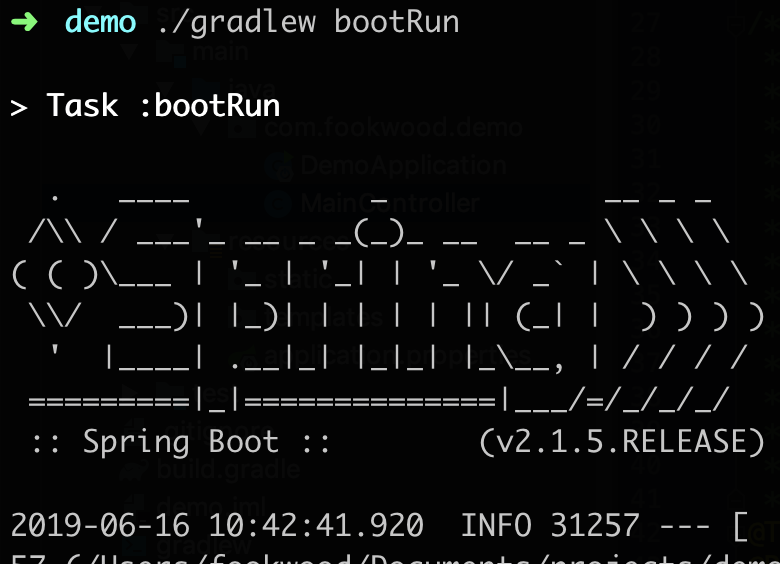Image resolution: width=780 pixels, height=564 pixels.
Task: Click the DemoApplication class icon
Action: (x=281, y=165)
